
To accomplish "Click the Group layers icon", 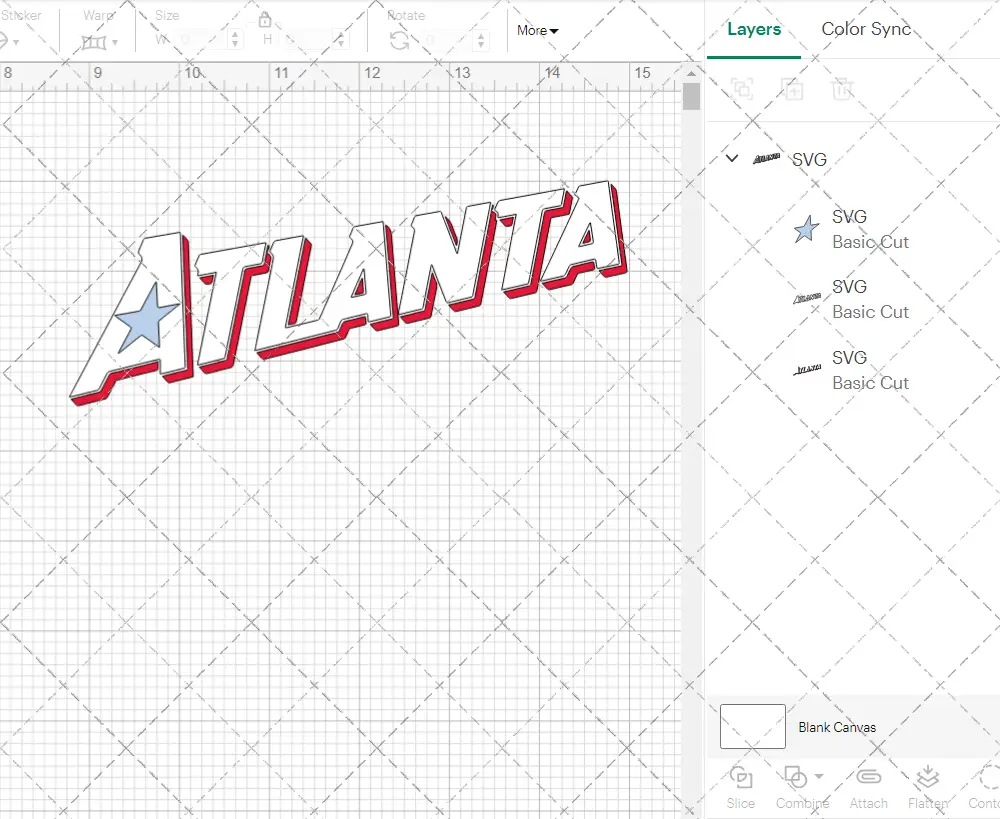I will 742,89.
